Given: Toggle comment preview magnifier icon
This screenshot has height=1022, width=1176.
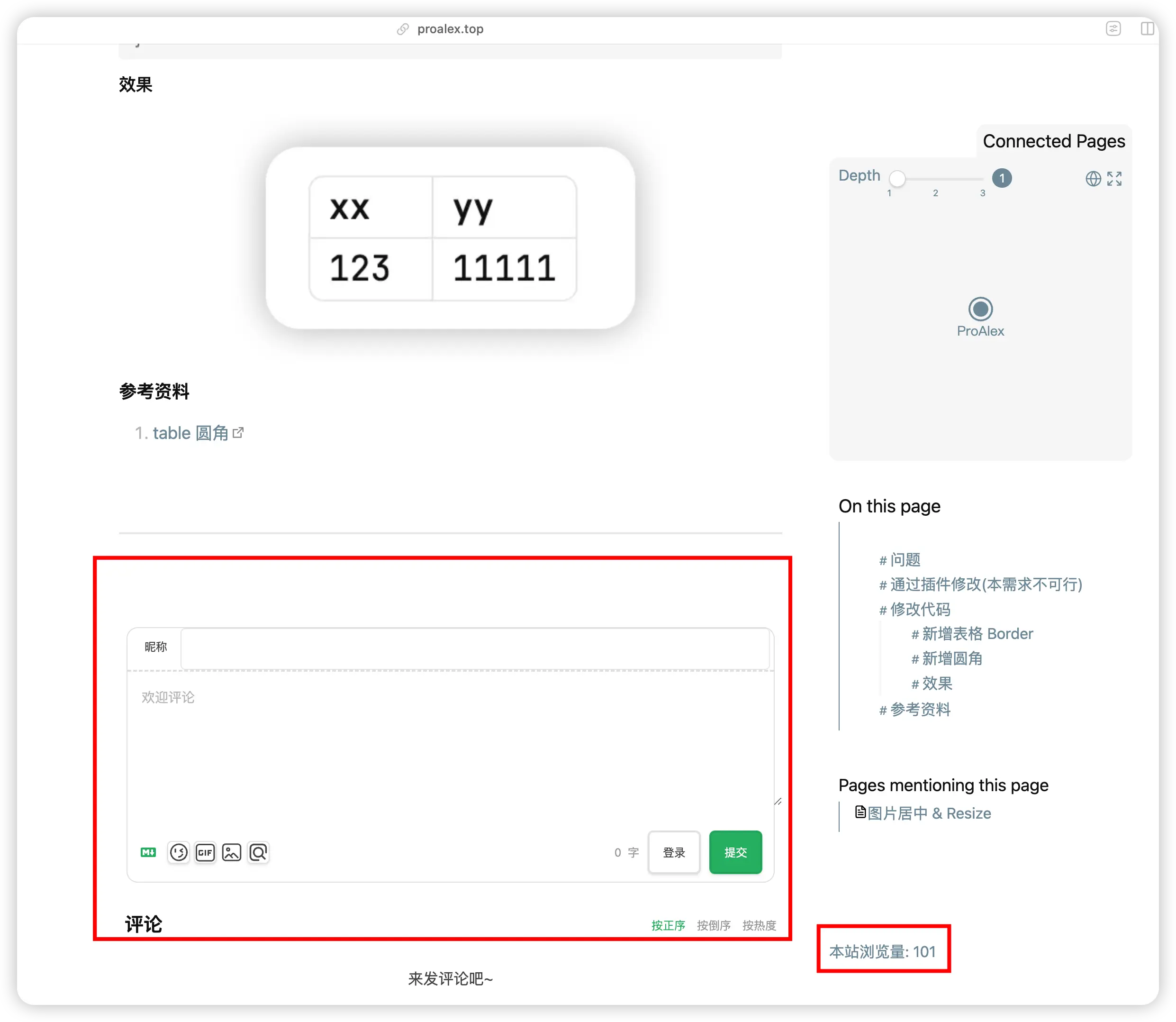Looking at the screenshot, I should pos(258,852).
